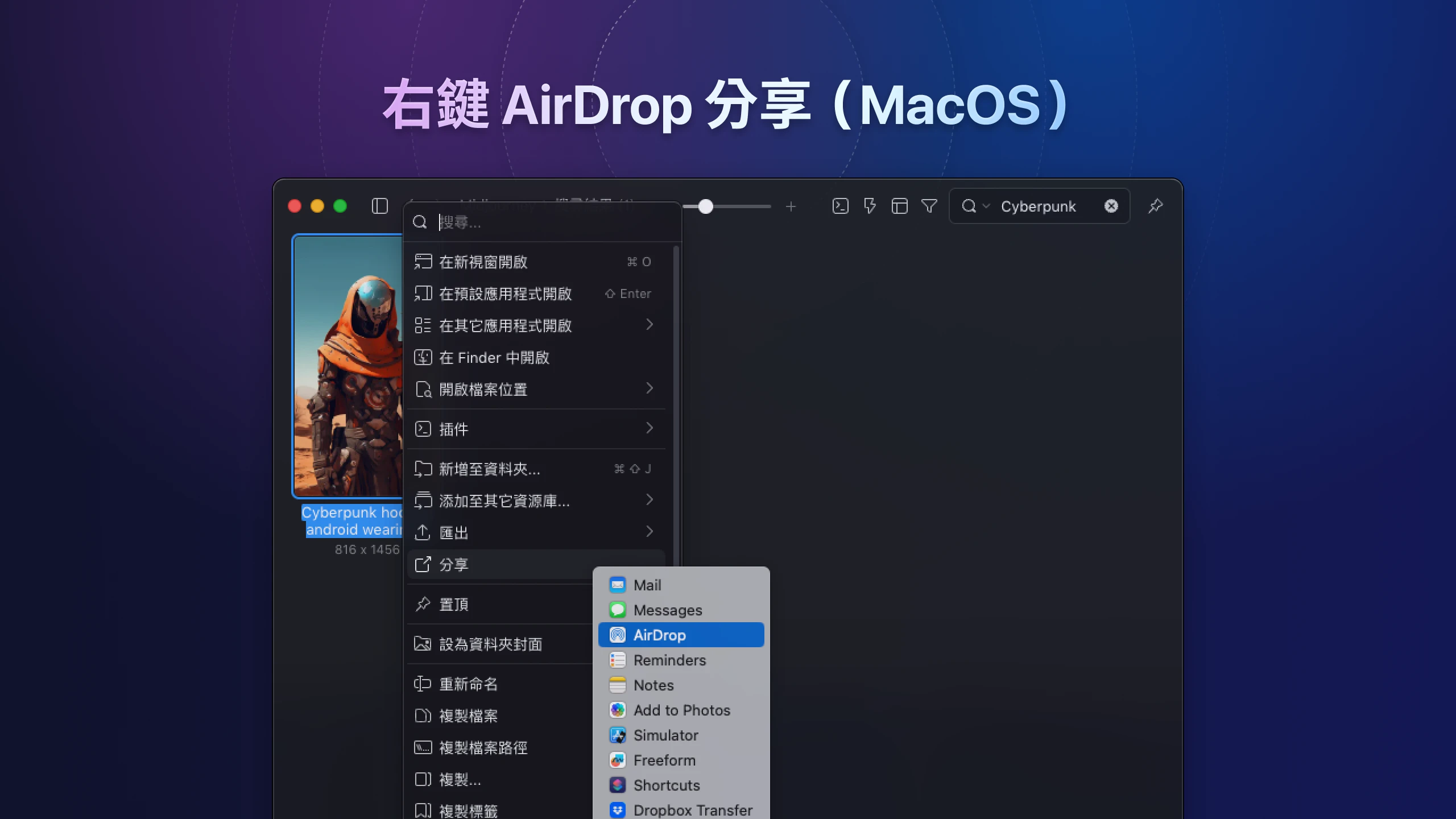Click 在 Finder 中開啟 menu entry
The width and height of the screenshot is (1456, 819).
coord(494,357)
